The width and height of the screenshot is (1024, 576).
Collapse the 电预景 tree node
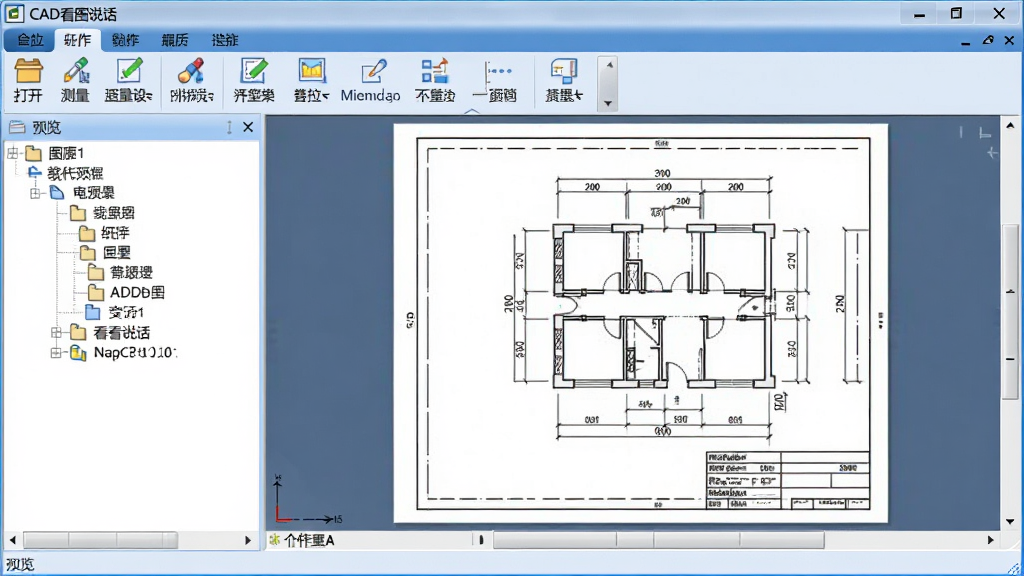pos(35,193)
